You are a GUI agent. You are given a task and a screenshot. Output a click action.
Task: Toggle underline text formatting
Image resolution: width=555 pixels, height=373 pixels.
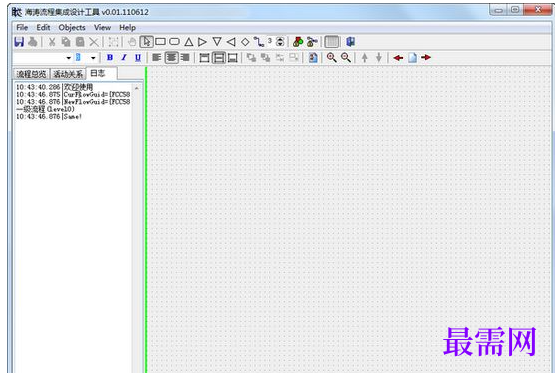click(x=138, y=57)
